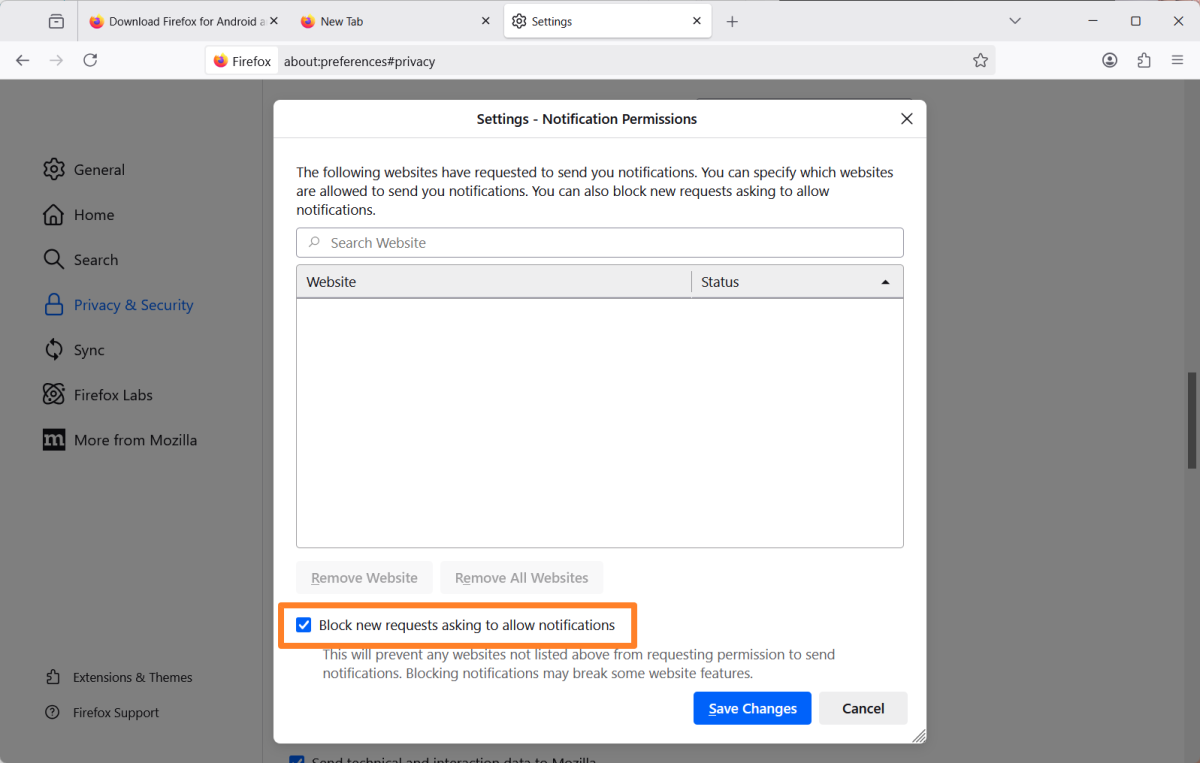Bookmark this page with the star icon
Image resolution: width=1200 pixels, height=763 pixels.
(980, 60)
